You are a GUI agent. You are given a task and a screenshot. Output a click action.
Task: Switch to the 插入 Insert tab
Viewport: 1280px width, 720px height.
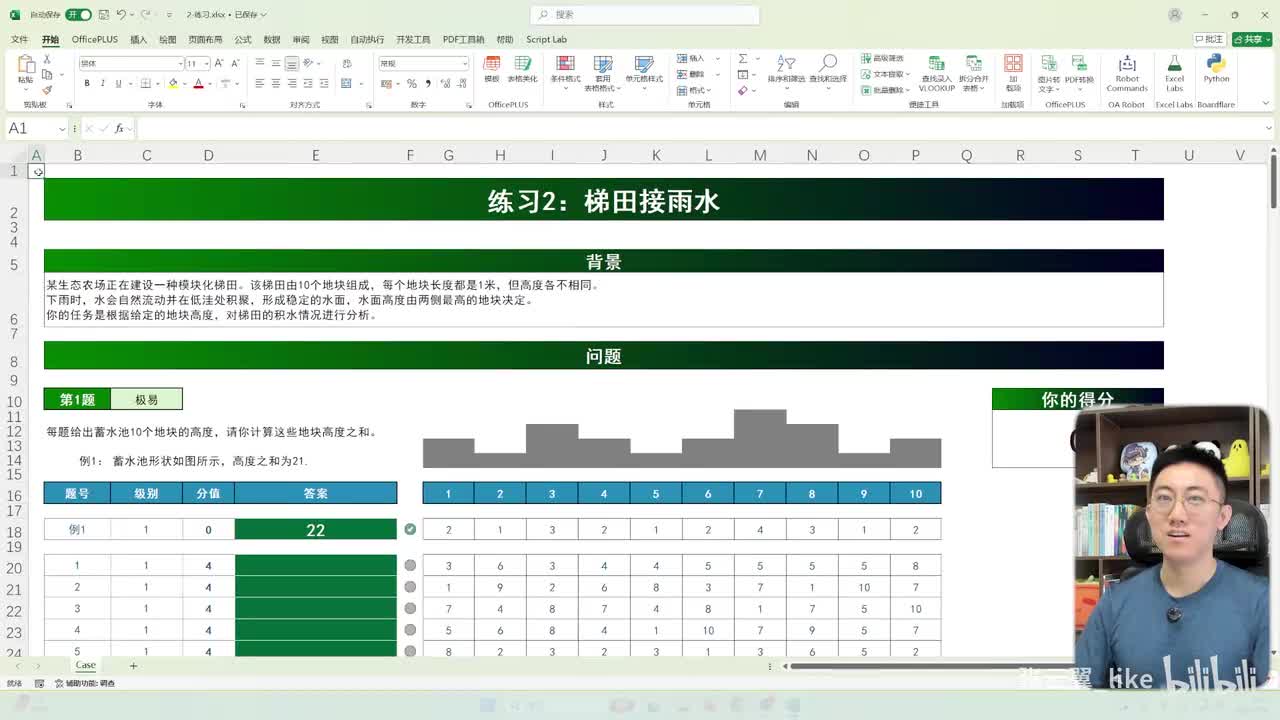point(138,39)
